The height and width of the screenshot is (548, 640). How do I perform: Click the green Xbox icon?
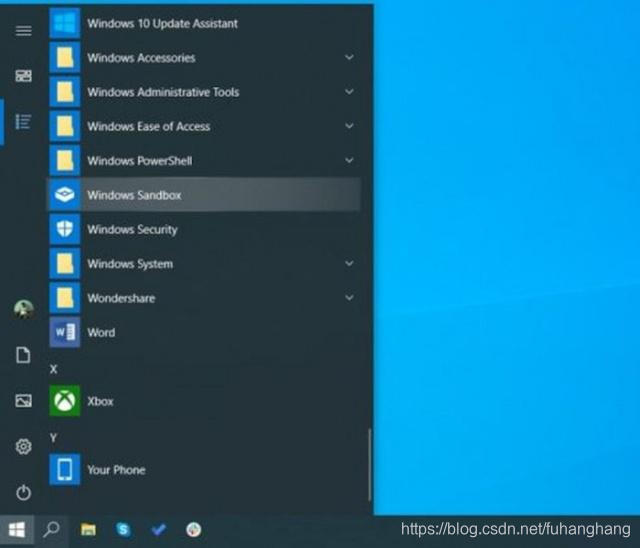point(65,401)
